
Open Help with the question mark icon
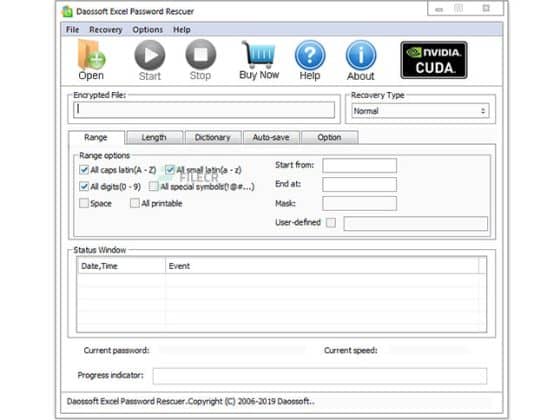click(310, 60)
